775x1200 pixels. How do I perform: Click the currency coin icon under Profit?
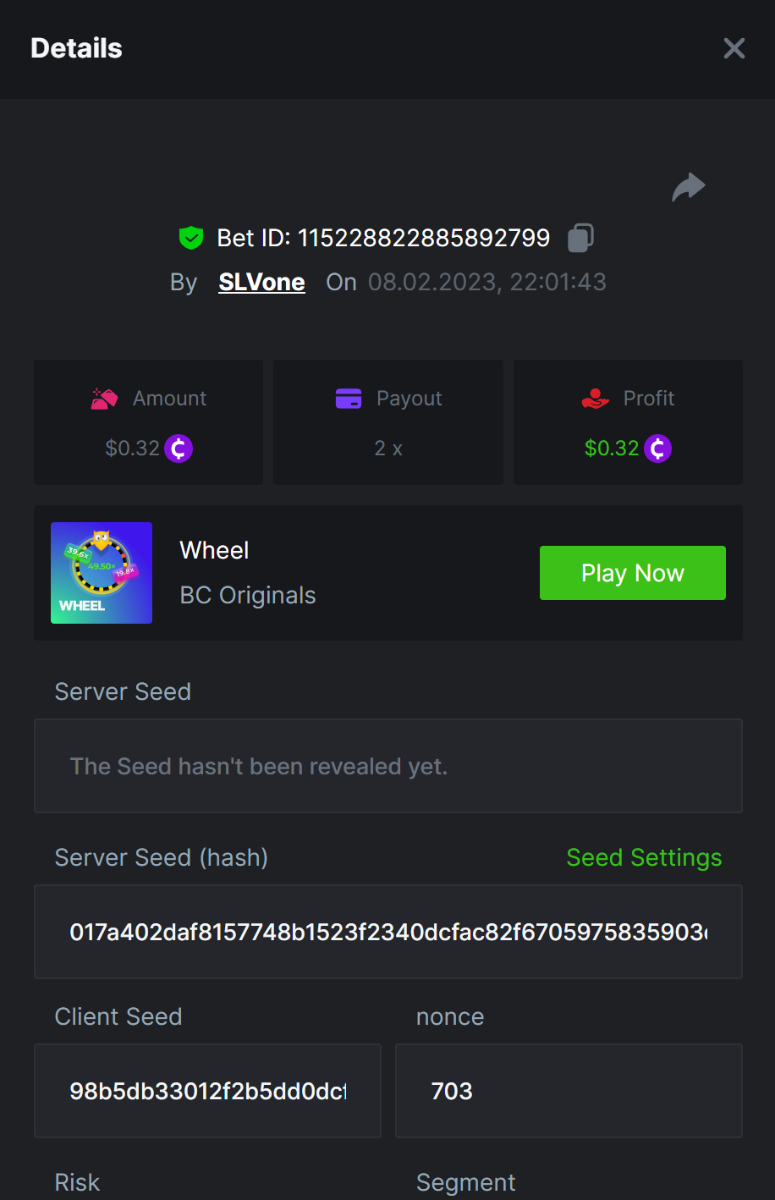pyautogui.click(x=658, y=448)
